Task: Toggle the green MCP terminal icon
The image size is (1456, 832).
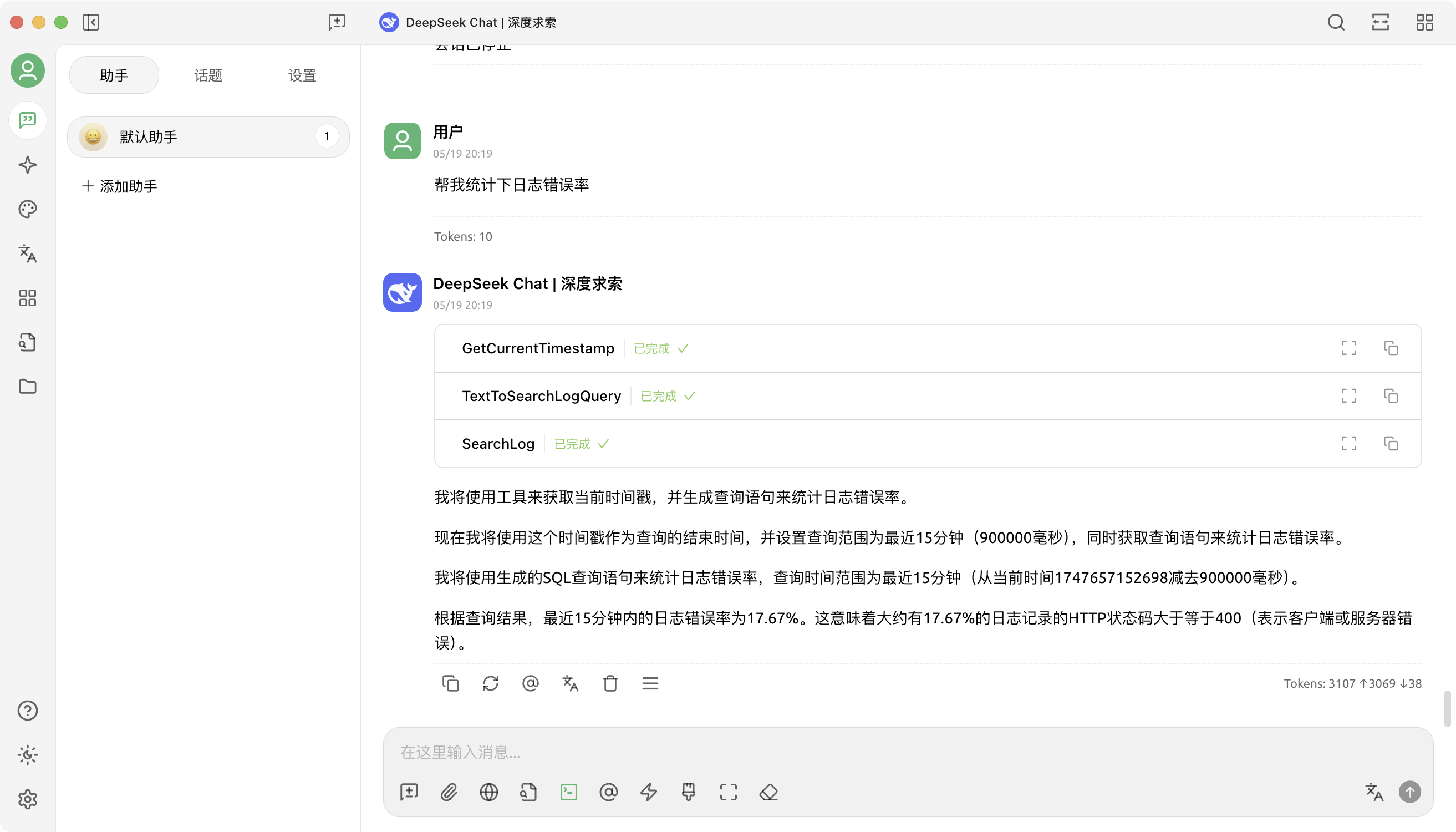Action: click(x=568, y=792)
